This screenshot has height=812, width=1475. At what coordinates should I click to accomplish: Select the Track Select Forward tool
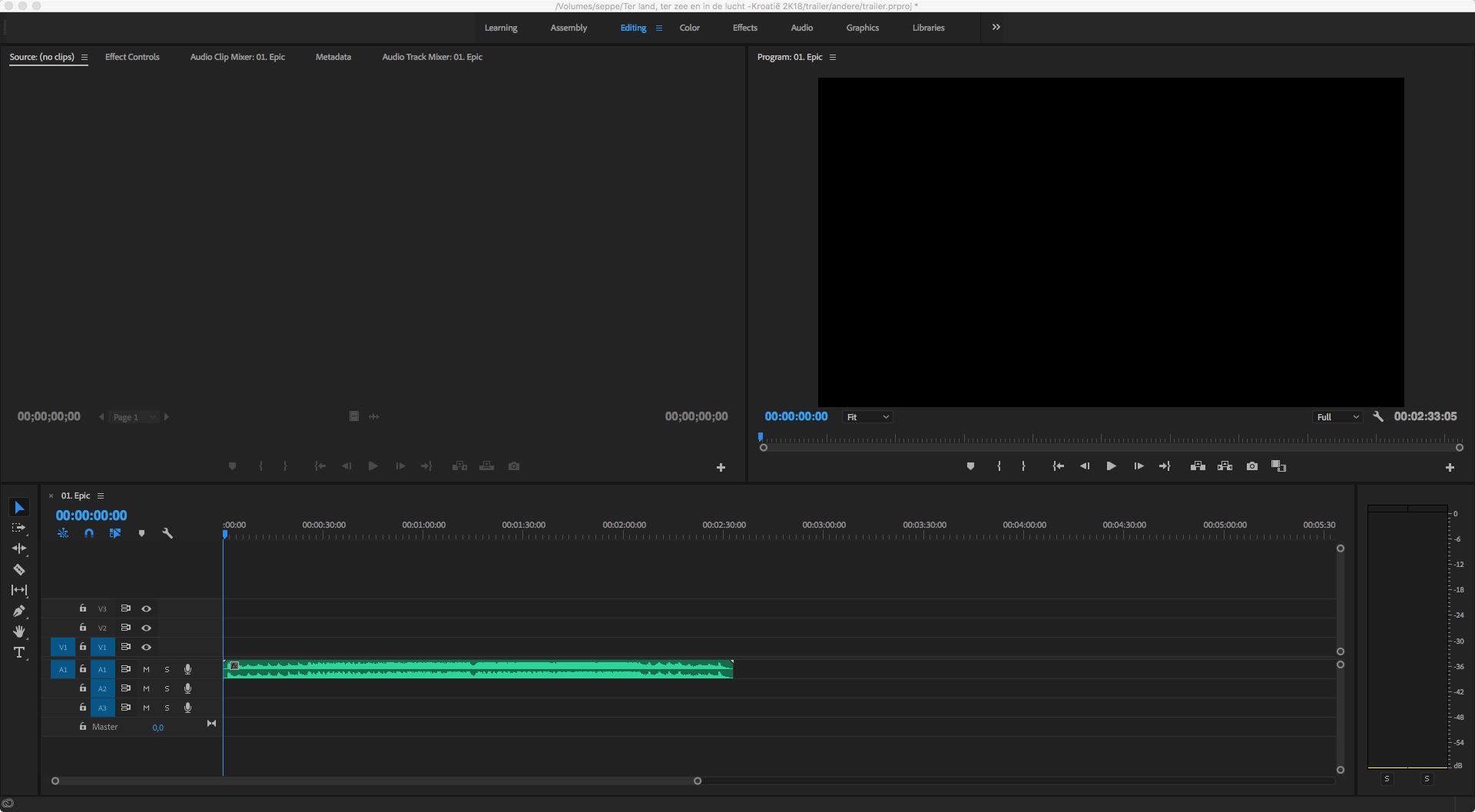19,529
